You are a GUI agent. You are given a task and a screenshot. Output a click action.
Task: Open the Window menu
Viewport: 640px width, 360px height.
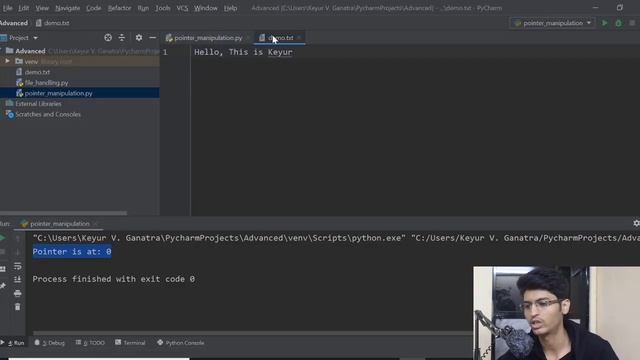(206, 8)
